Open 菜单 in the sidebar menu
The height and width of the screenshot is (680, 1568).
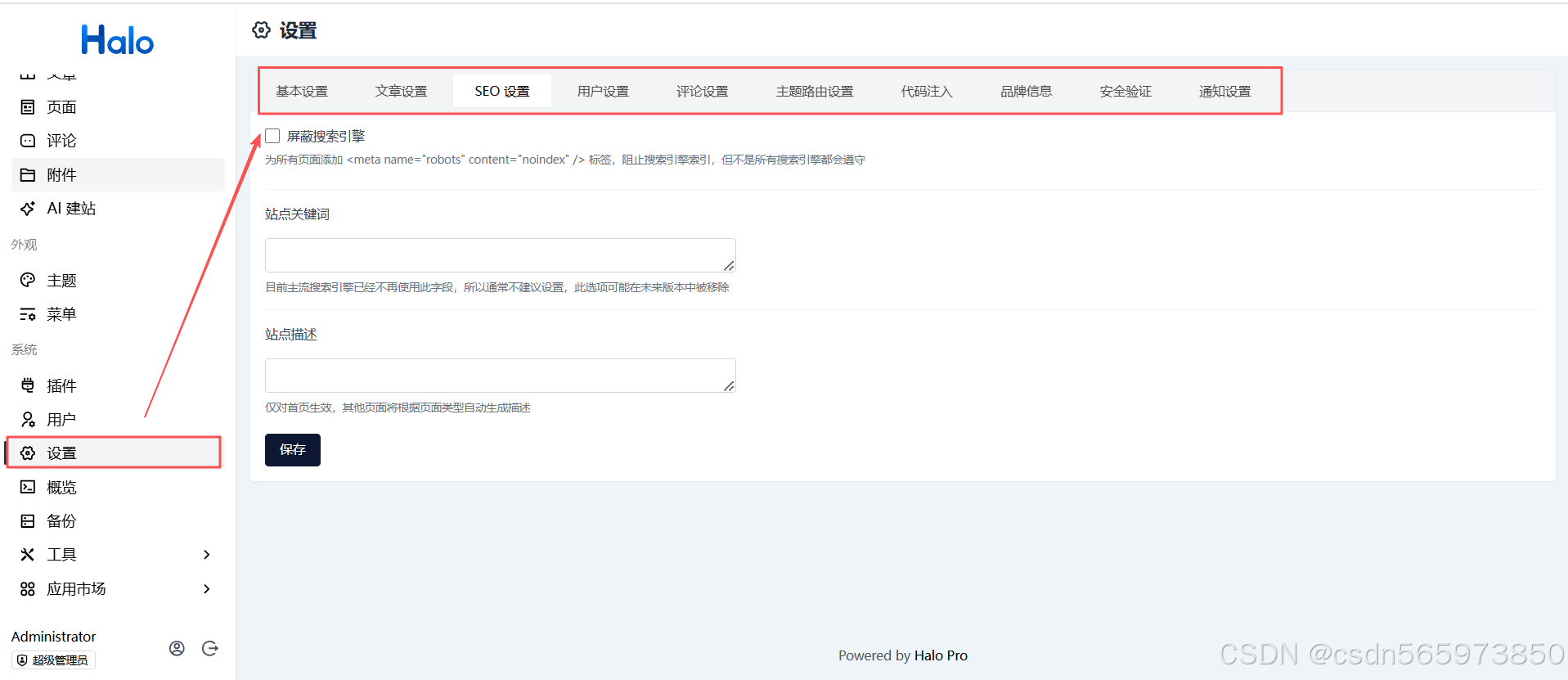[118, 314]
